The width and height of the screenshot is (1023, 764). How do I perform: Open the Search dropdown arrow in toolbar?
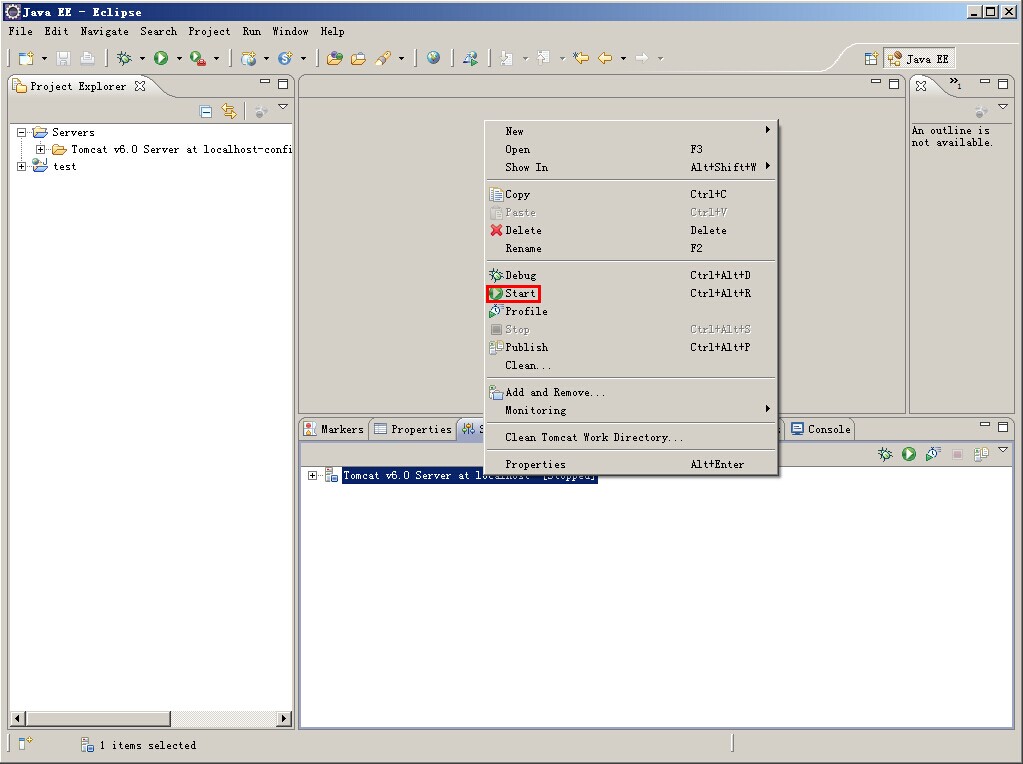(401, 59)
